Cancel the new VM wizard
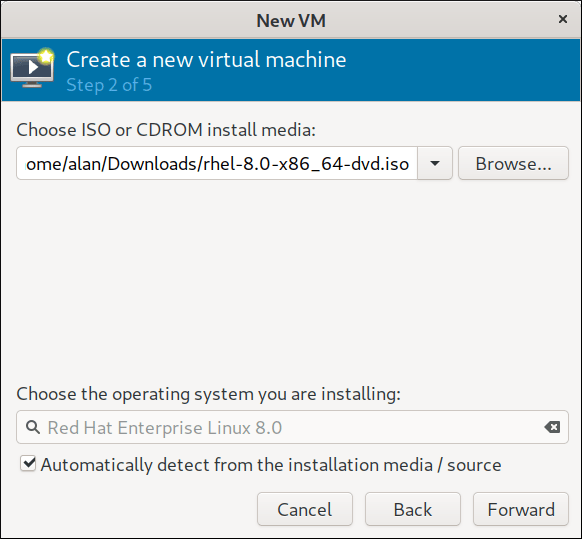Screen dimensions: 582x539 [305, 509]
